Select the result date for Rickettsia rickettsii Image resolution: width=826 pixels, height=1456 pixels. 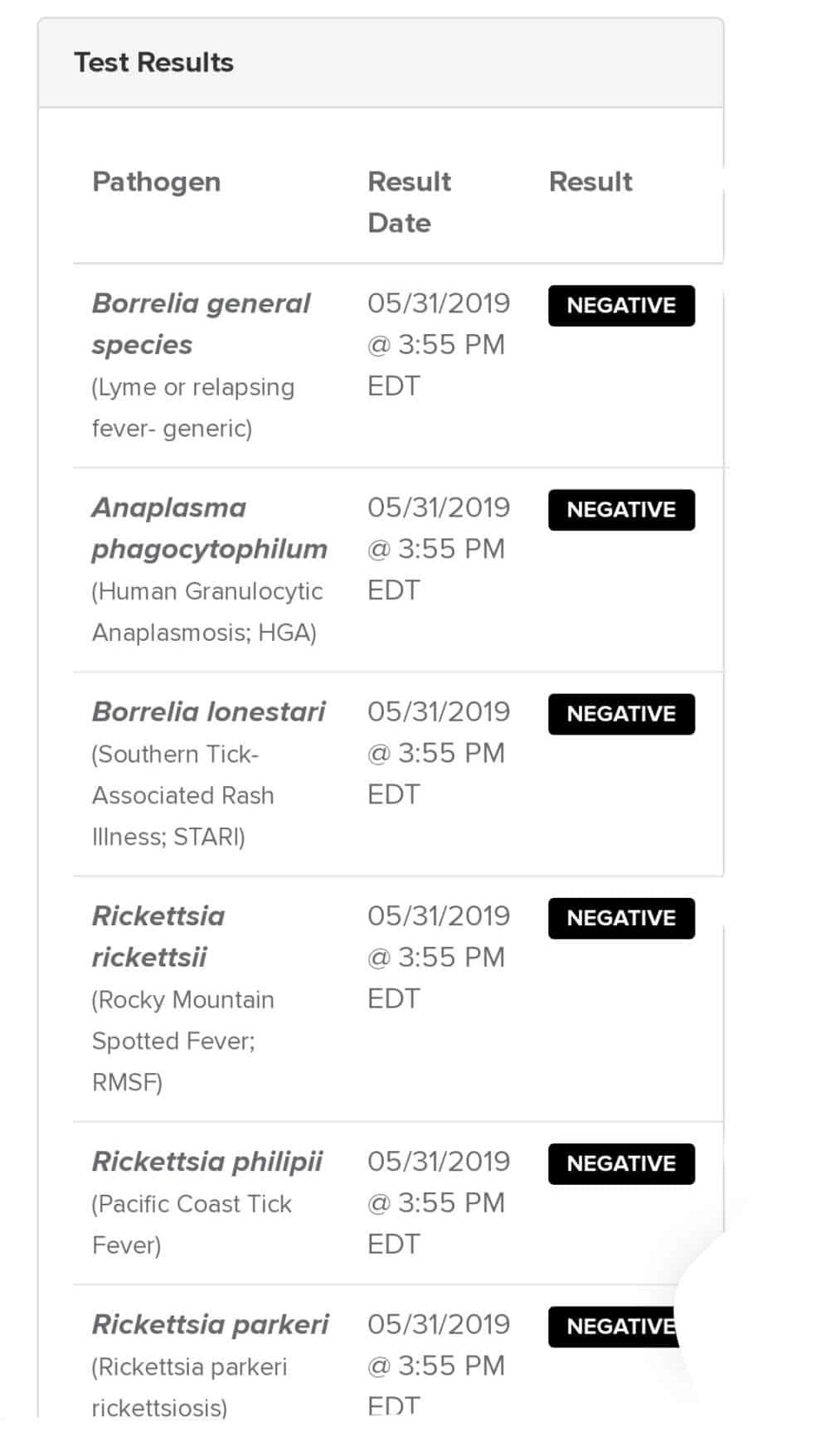tap(438, 957)
